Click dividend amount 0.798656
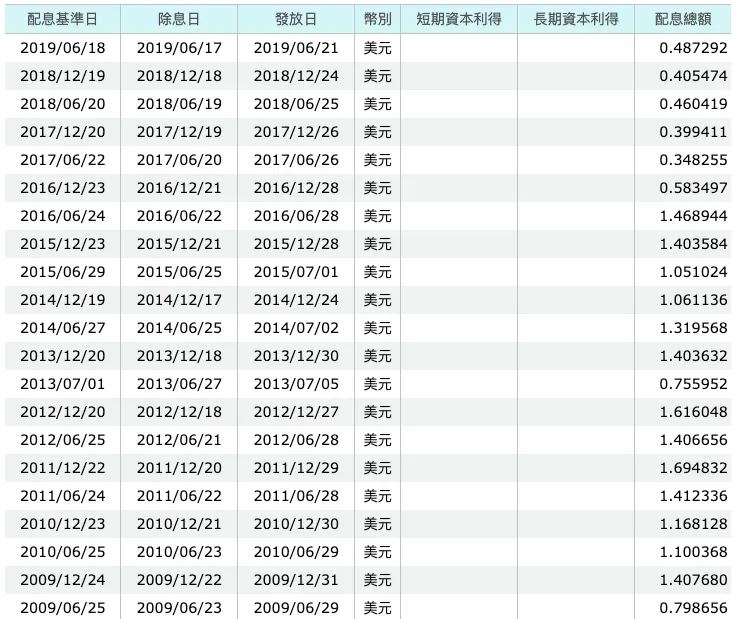Image resolution: width=732 pixels, height=619 pixels. [x=693, y=608]
